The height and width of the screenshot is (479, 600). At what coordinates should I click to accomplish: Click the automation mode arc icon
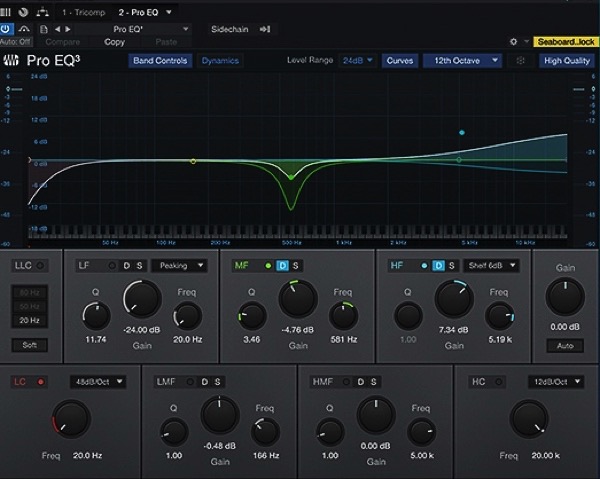pyautogui.click(x=24, y=29)
